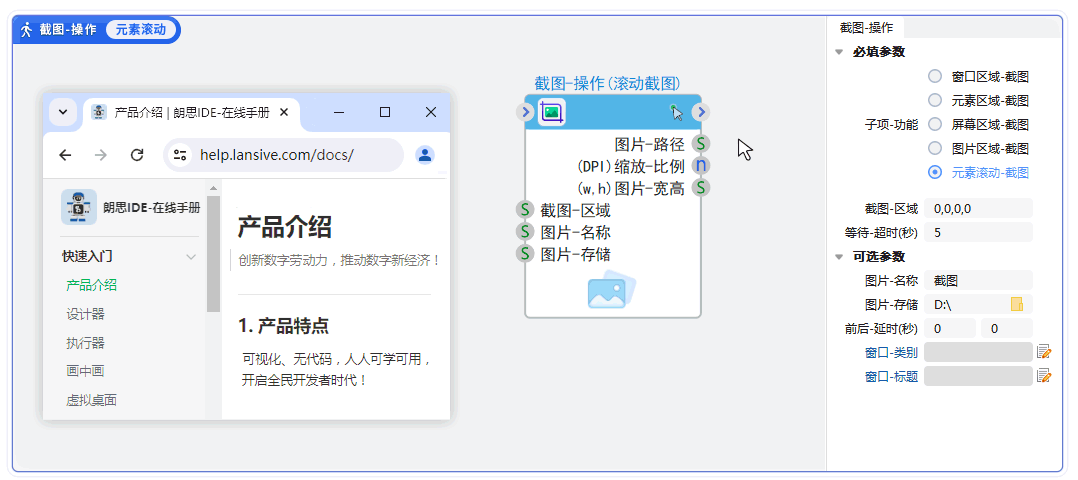1078x480 pixels.
Task: Switch to the 截图-操作 properties tab
Action: click(x=866, y=28)
